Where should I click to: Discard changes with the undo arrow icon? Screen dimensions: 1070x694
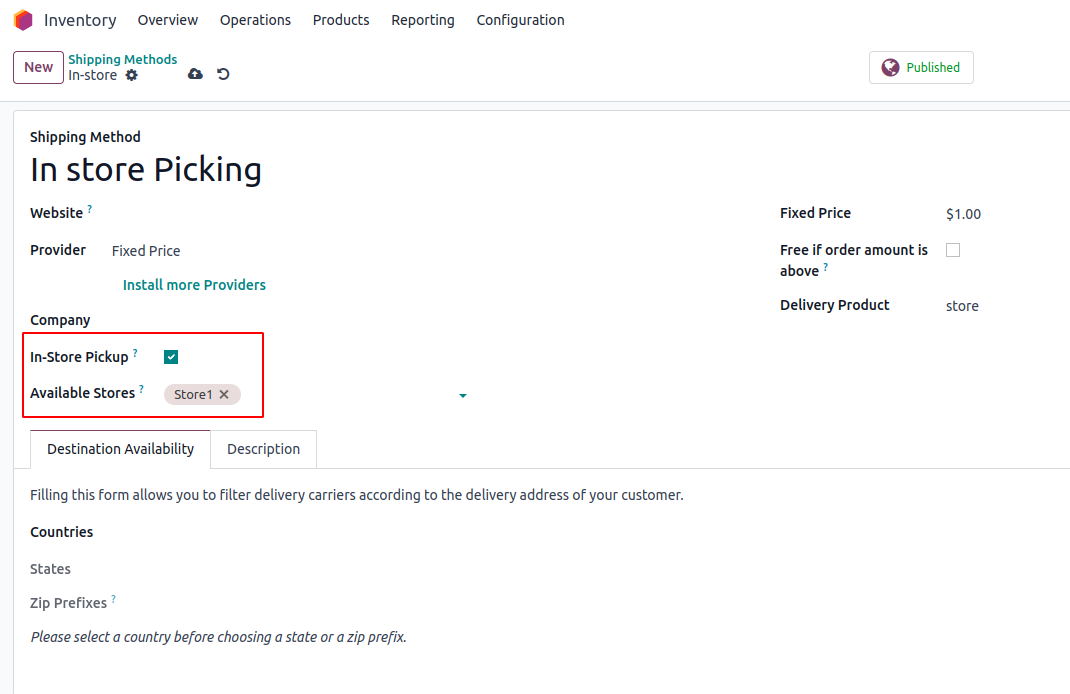[223, 74]
